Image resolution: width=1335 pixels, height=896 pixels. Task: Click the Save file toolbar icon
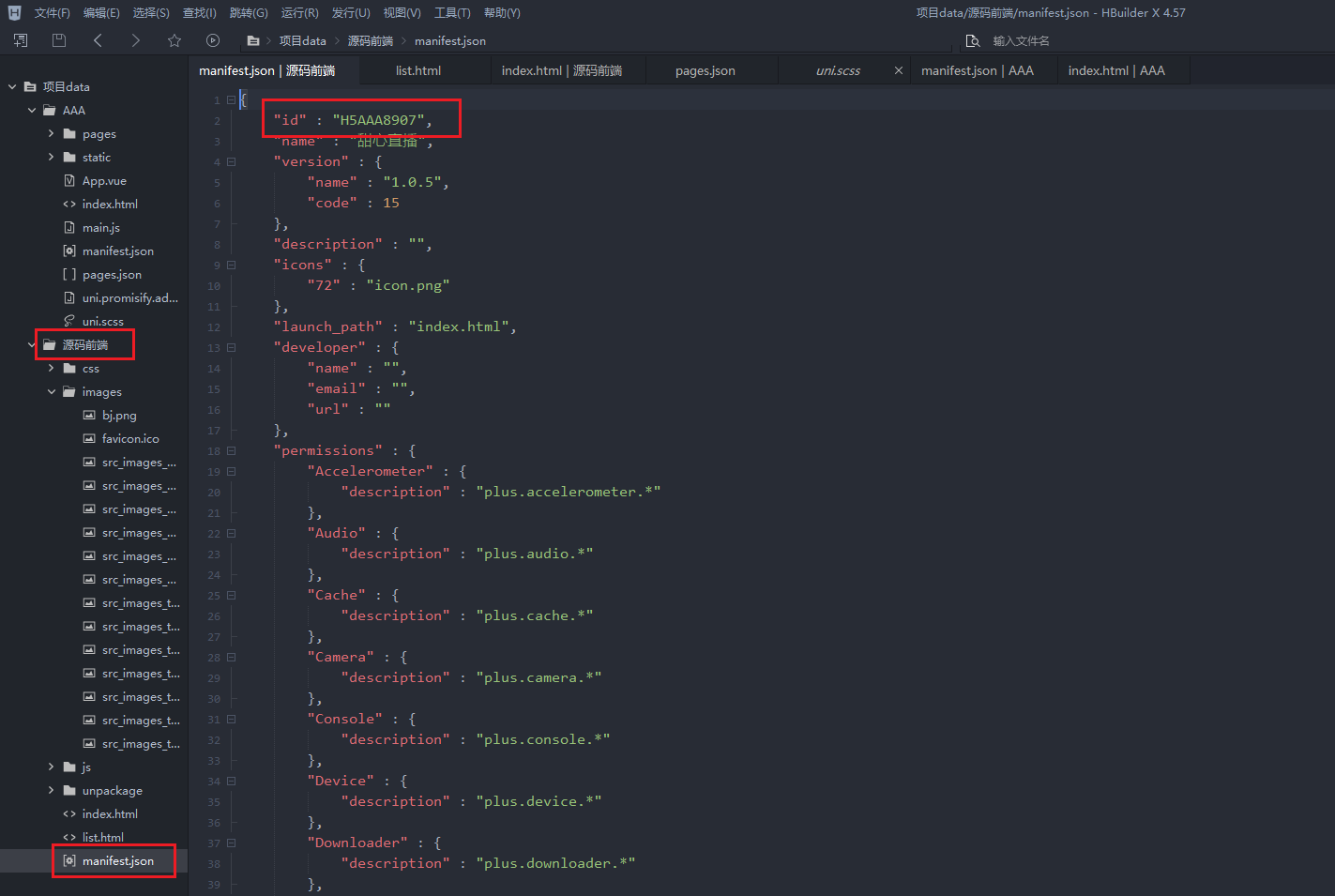click(59, 40)
